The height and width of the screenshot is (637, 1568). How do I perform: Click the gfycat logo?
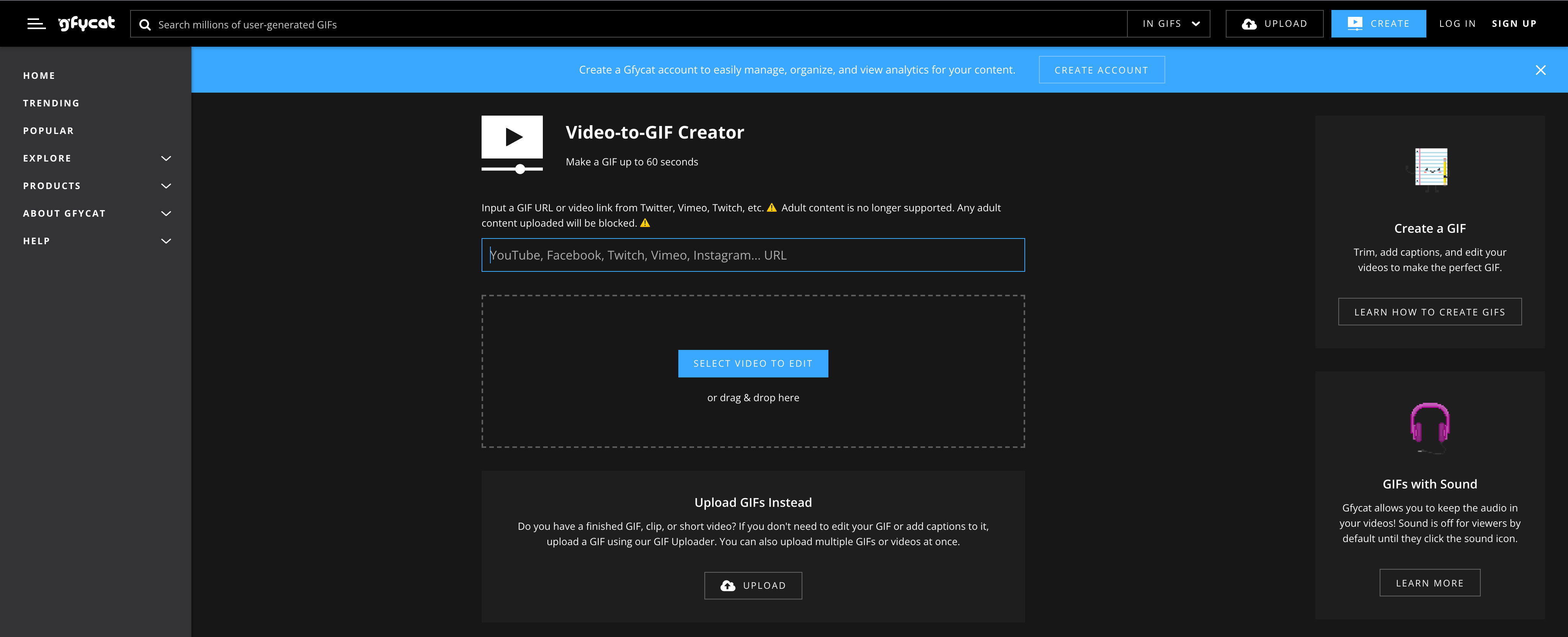click(86, 23)
